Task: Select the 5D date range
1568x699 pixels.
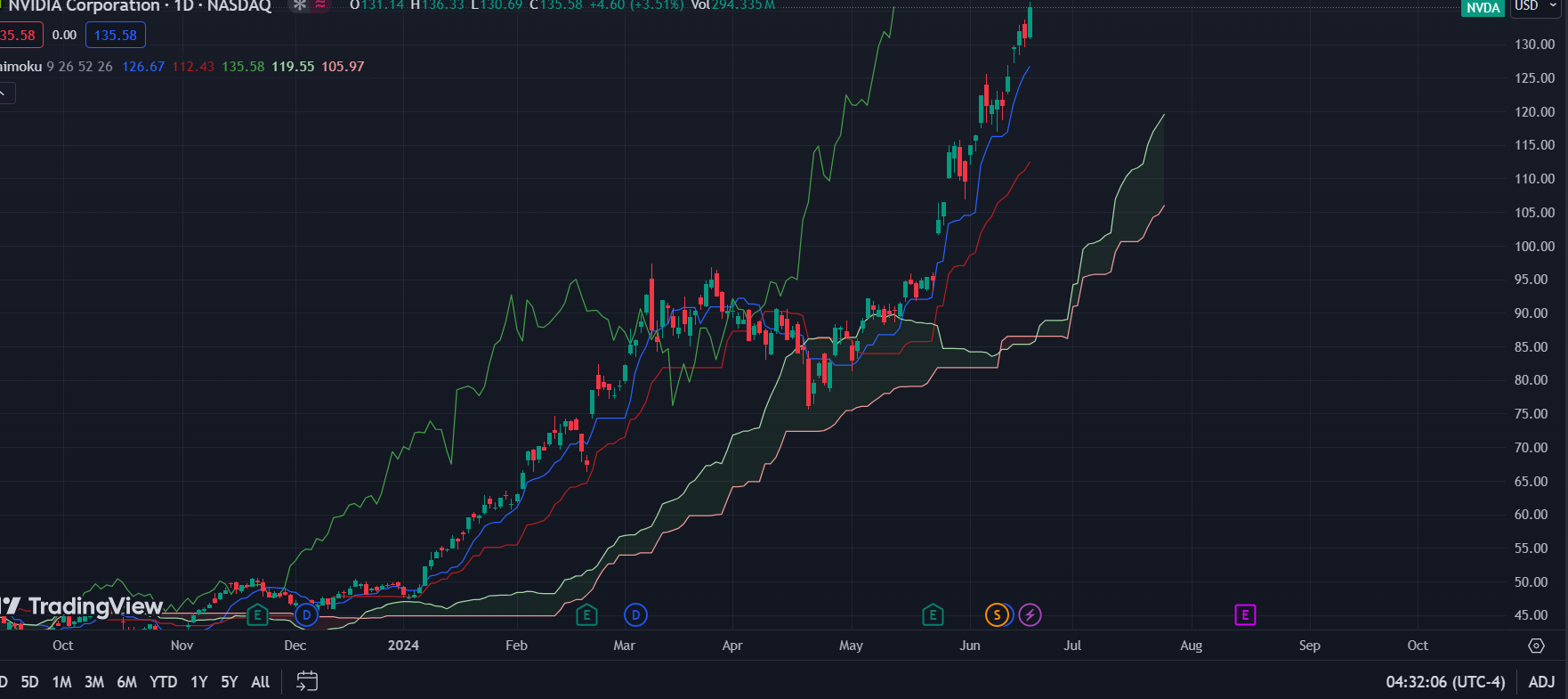Action: 29,682
